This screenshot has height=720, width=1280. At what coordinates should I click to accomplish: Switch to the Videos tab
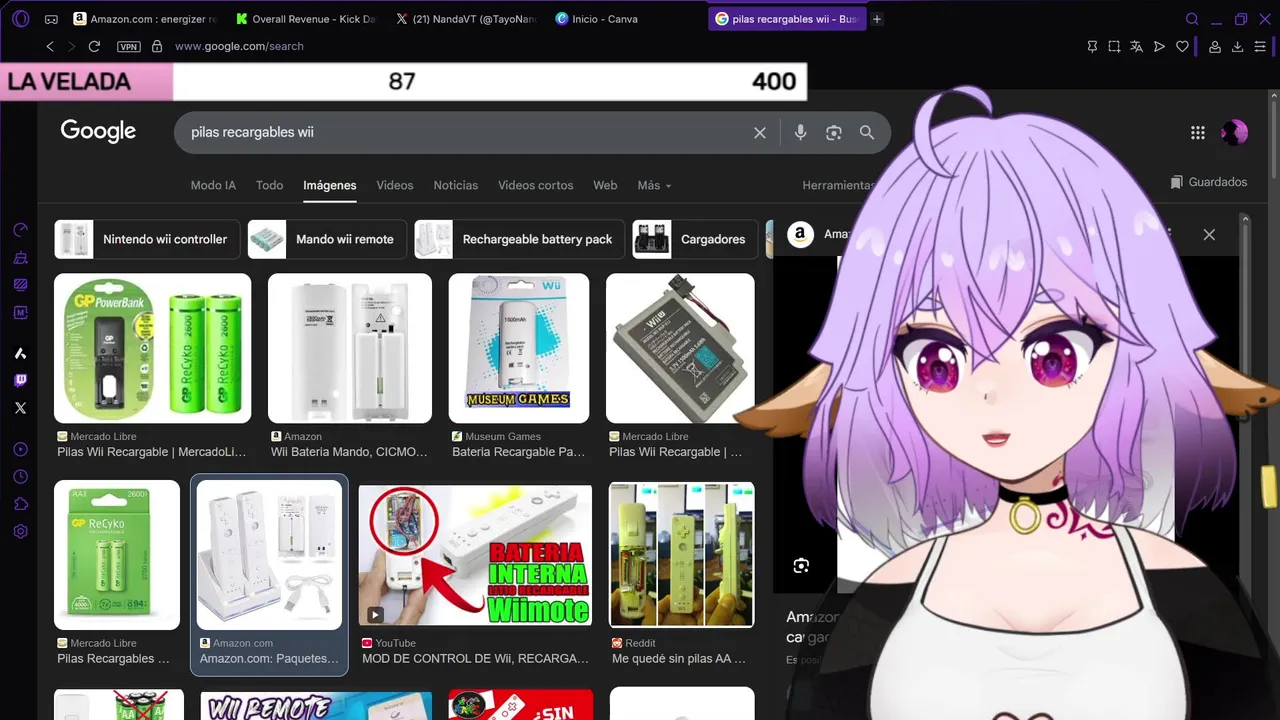pos(395,185)
